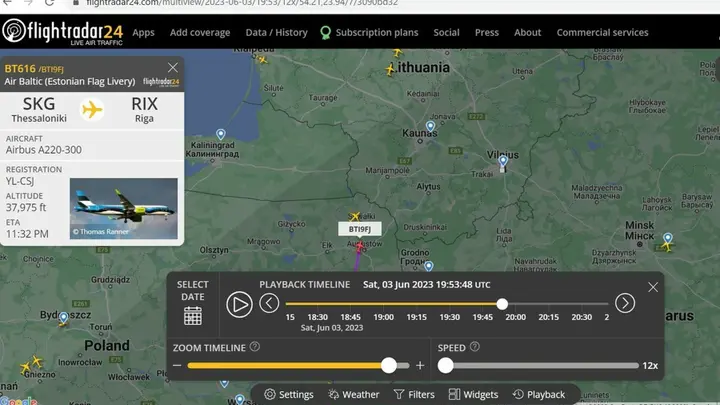Click the zoom timeline slider handle
The height and width of the screenshot is (405, 720).
click(x=389, y=366)
